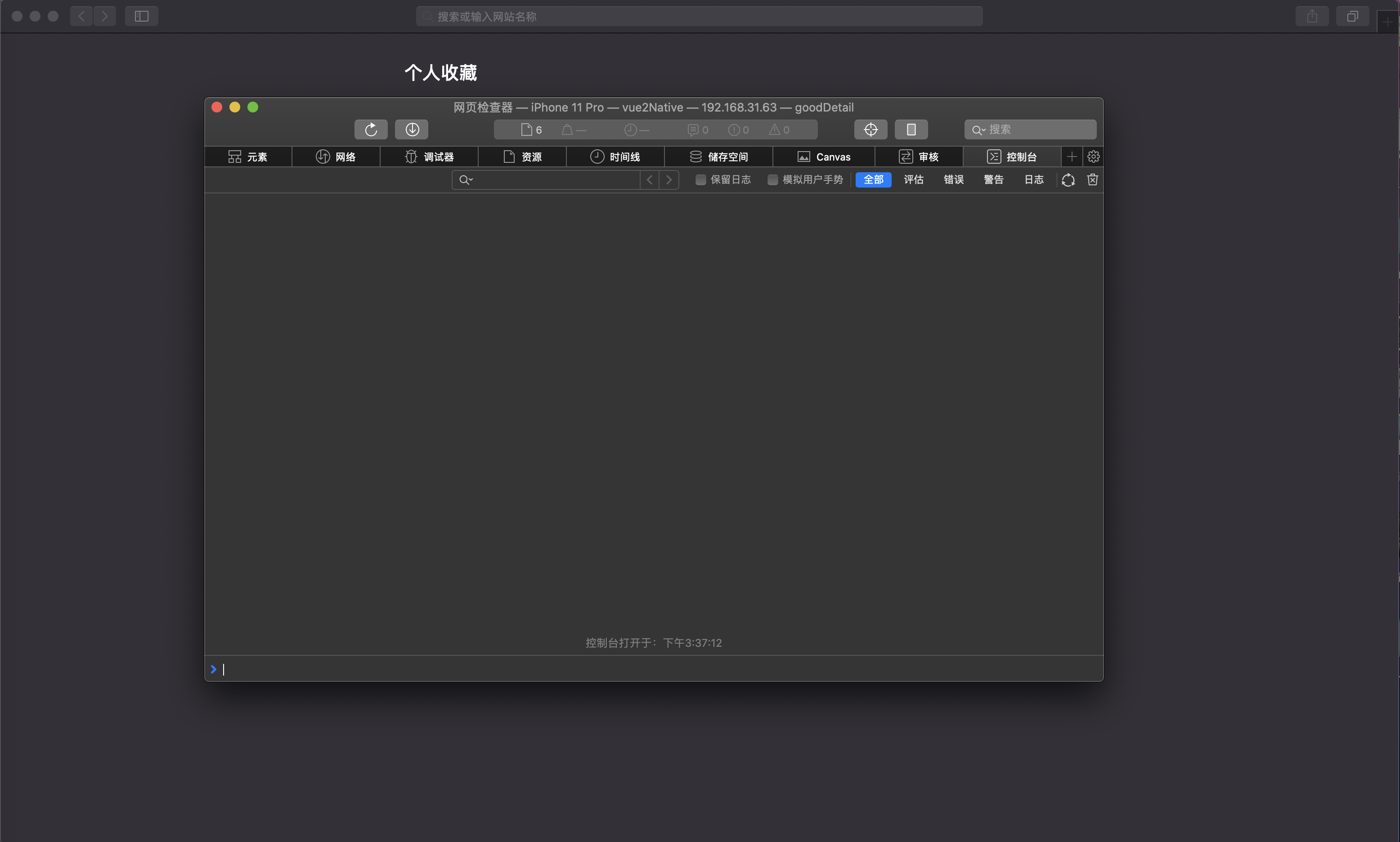Click Safari share button

[1311, 17]
